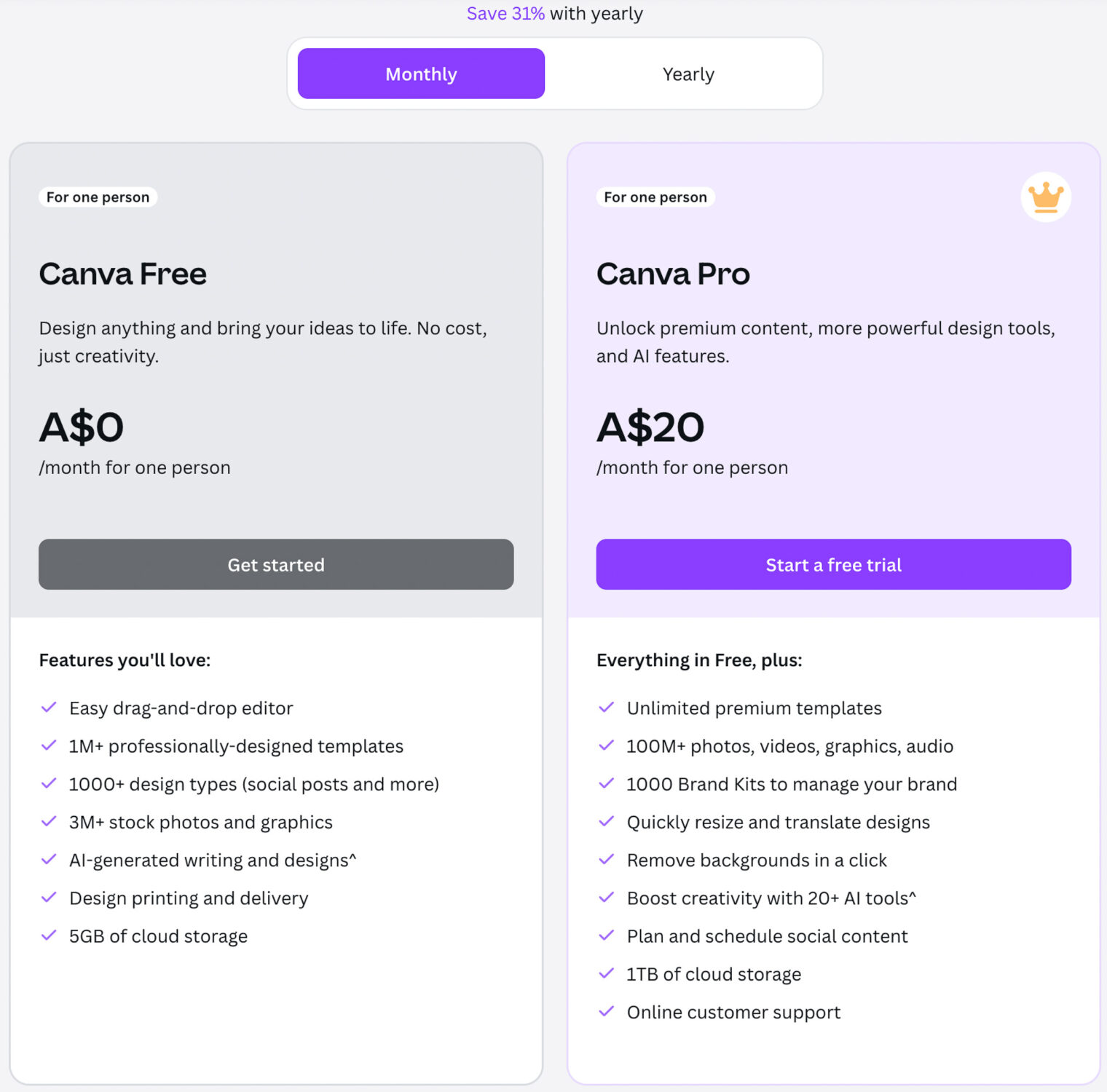The height and width of the screenshot is (1092, 1107).
Task: Click the Save 31% link text
Action: (505, 14)
